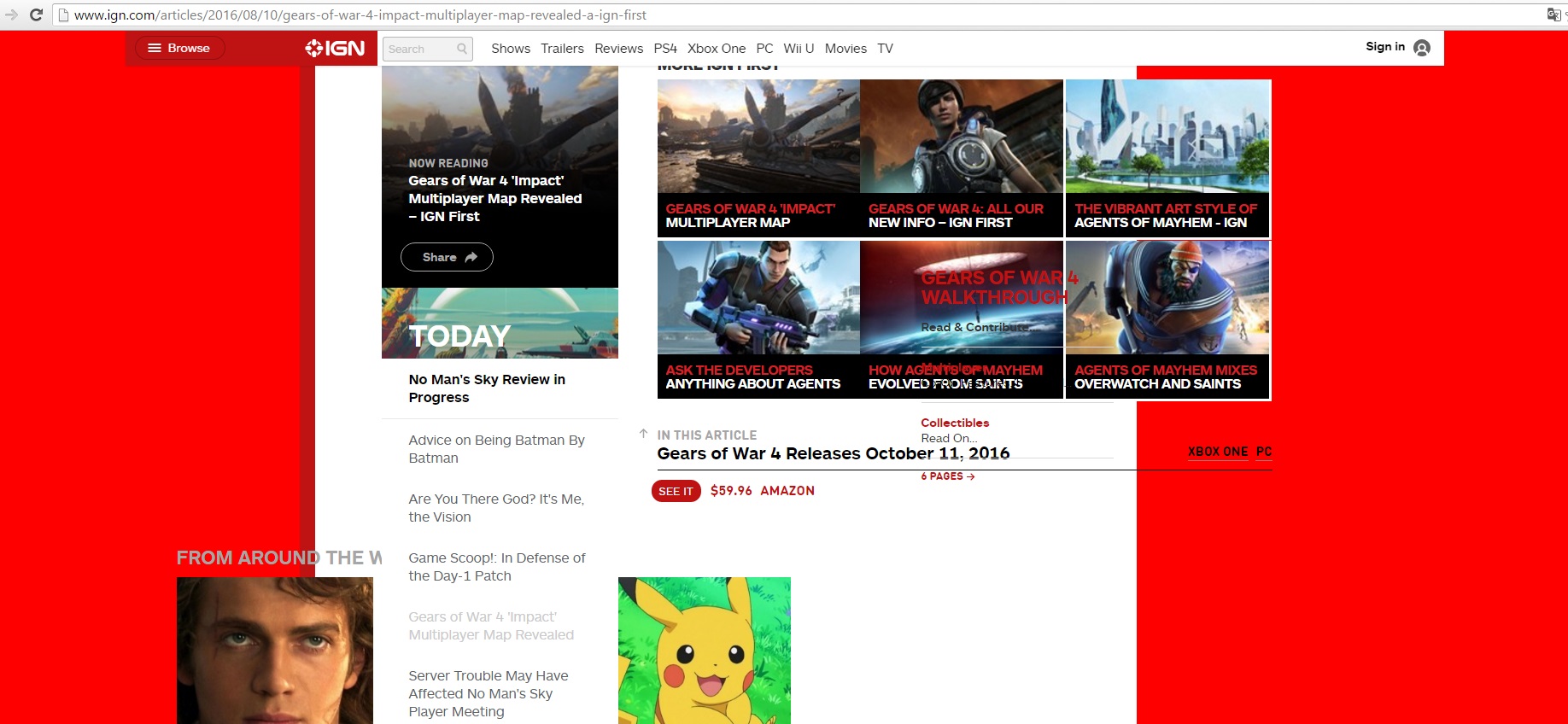This screenshot has height=724, width=1568.
Task: Open Trailers in the navigation bar
Action: click(x=562, y=49)
